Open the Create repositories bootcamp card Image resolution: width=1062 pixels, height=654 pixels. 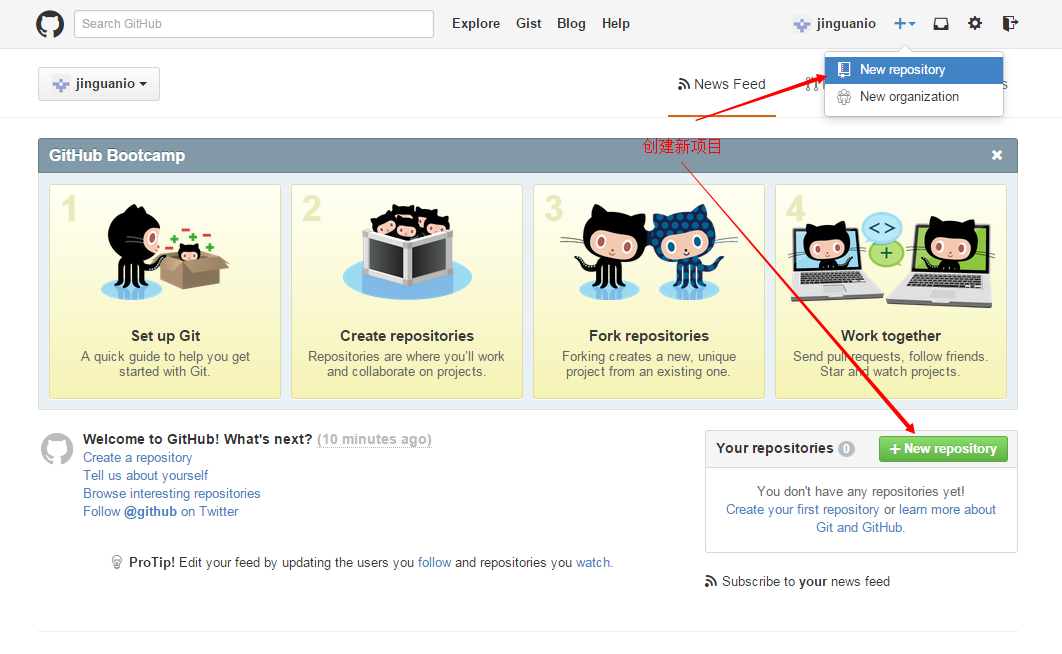pos(407,291)
